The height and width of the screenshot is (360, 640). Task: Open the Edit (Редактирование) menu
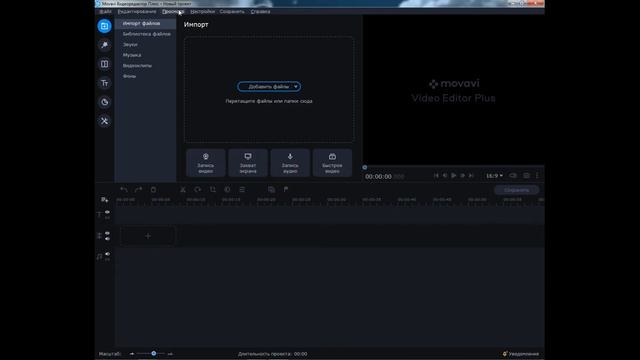pos(137,11)
